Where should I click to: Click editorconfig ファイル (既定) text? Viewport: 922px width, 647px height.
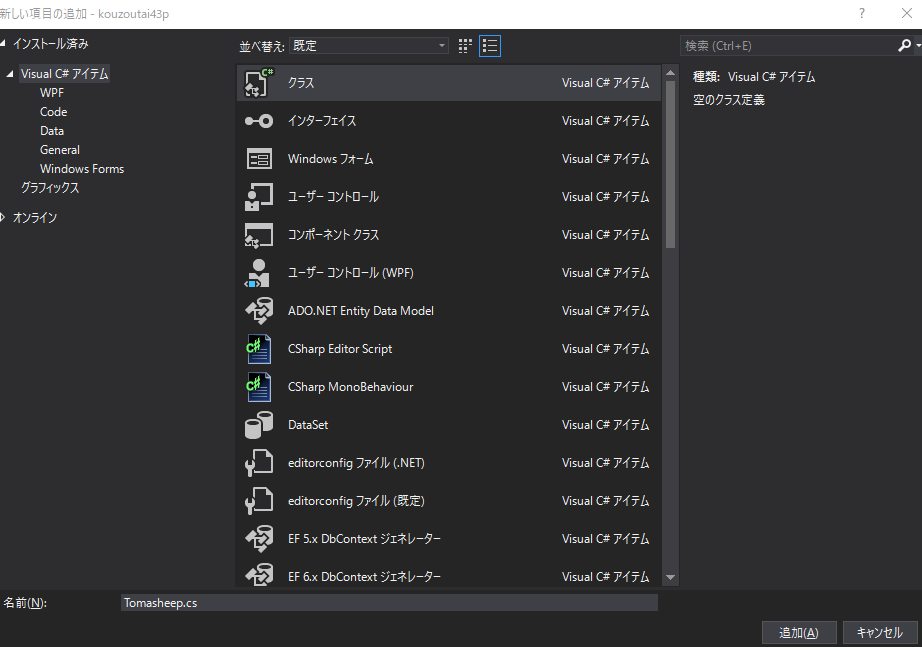coord(356,501)
